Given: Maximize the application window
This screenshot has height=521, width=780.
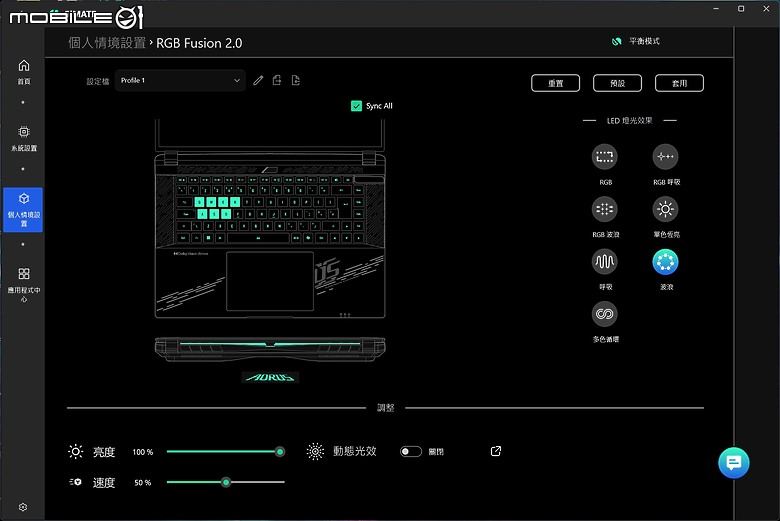Looking at the screenshot, I should 741,8.
